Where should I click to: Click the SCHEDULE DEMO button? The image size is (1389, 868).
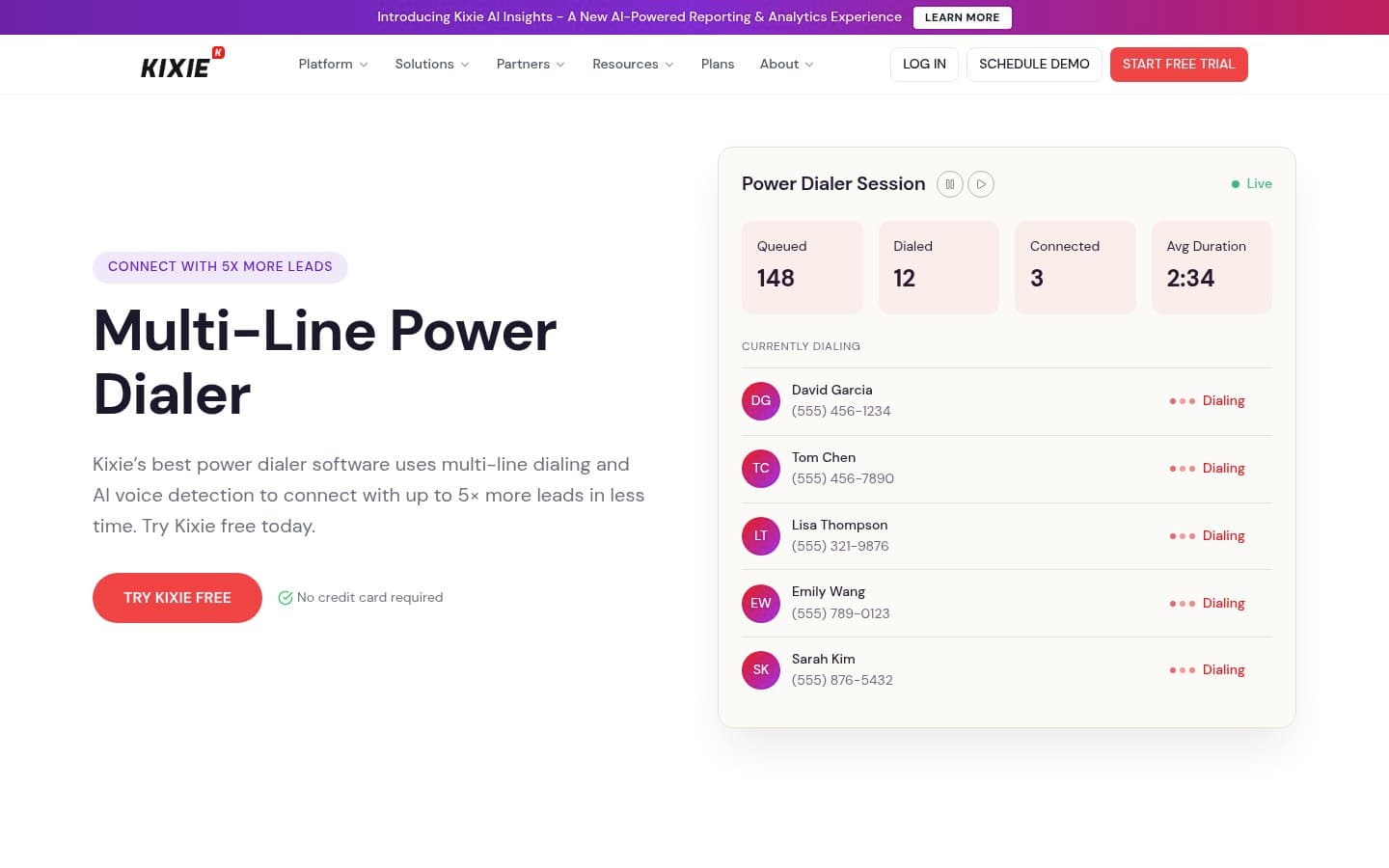(x=1034, y=65)
